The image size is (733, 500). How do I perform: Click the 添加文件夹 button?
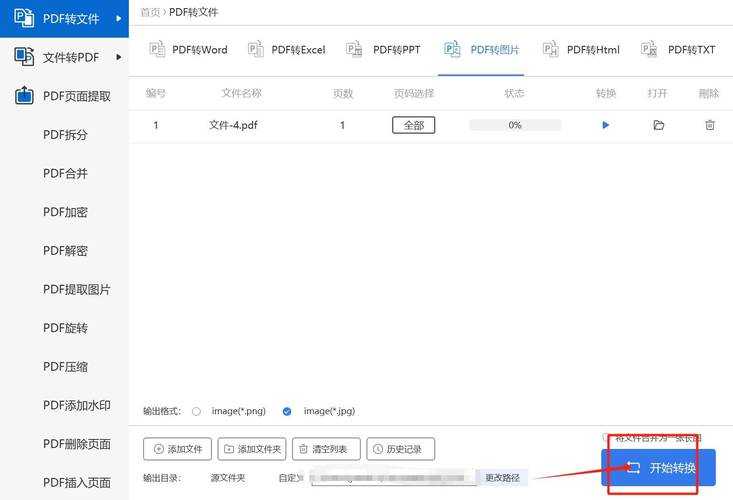[252, 449]
